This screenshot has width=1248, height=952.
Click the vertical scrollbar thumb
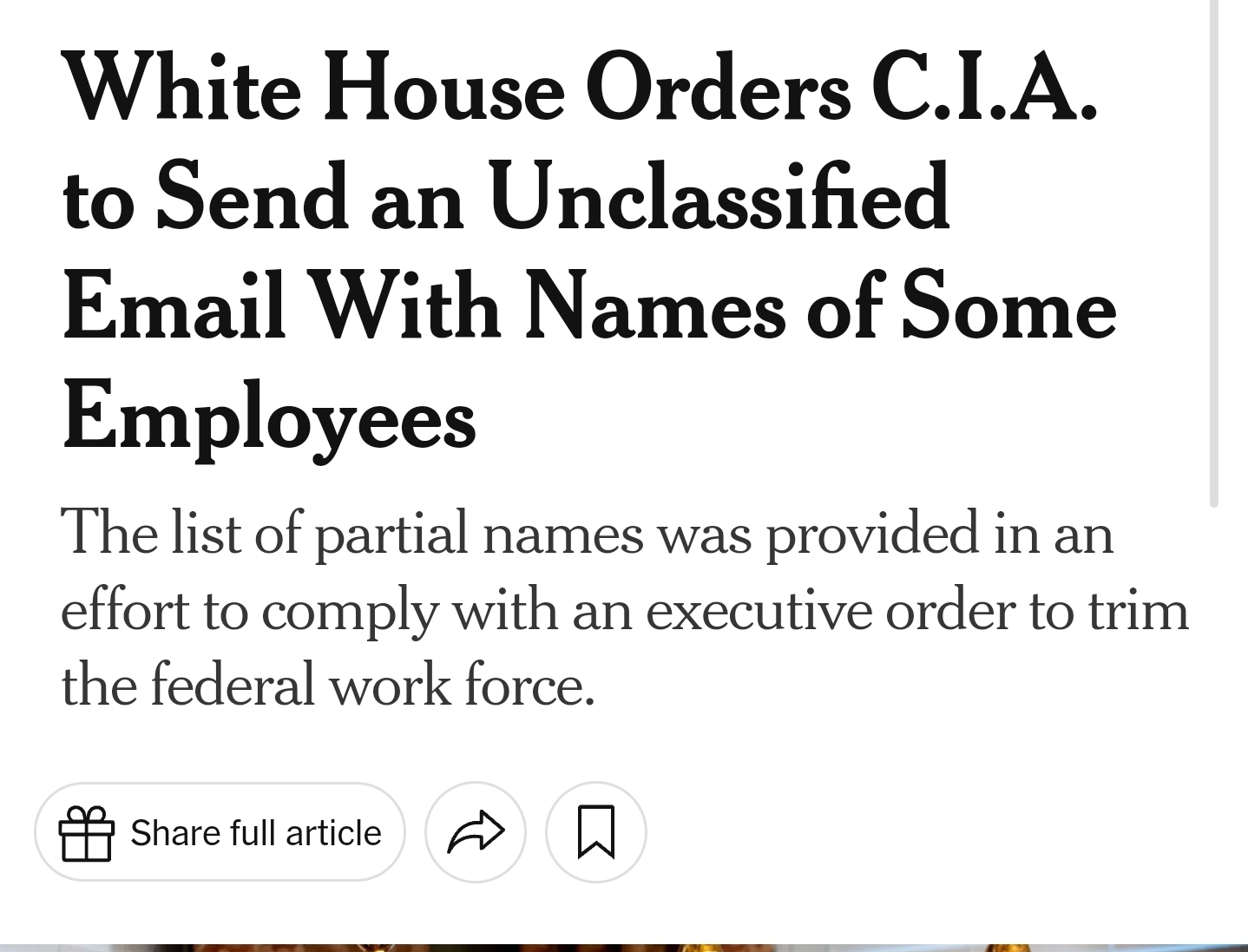pos(1214,252)
